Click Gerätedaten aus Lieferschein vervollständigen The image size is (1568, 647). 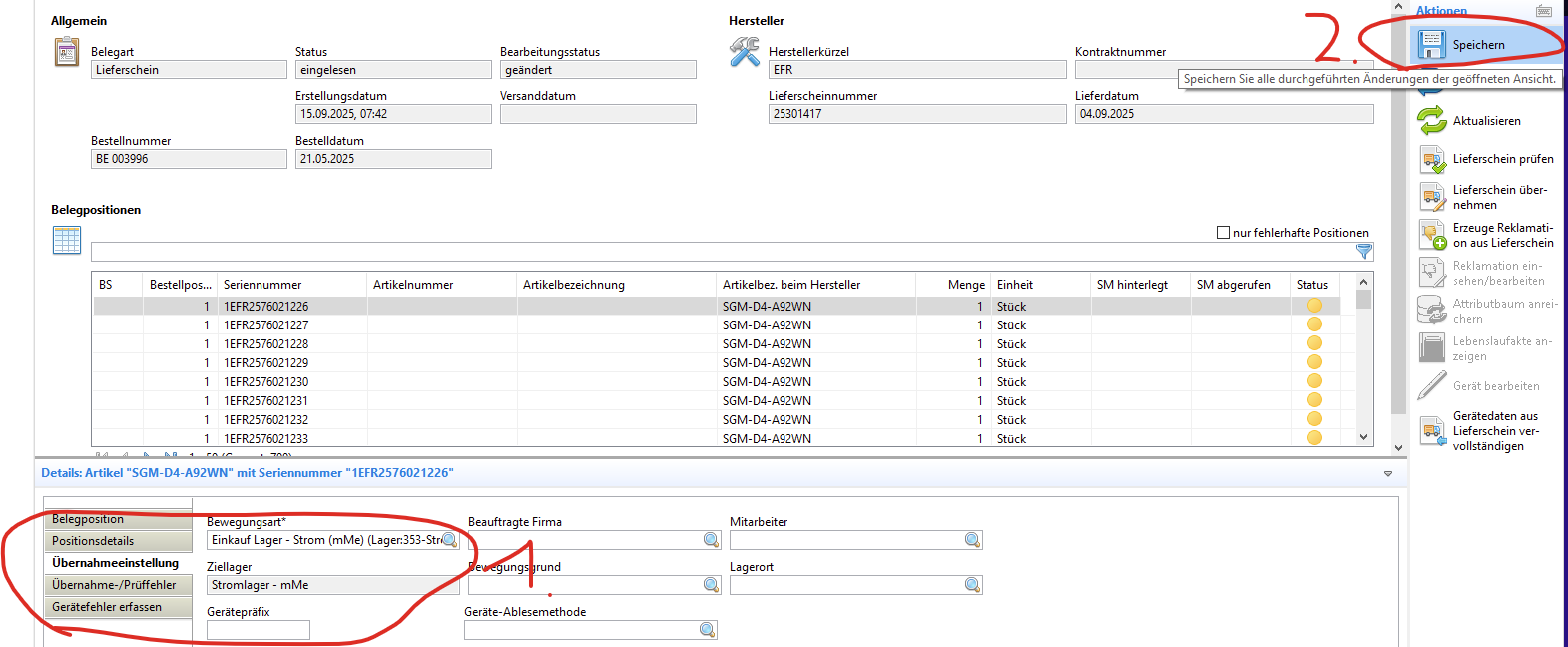point(1495,431)
